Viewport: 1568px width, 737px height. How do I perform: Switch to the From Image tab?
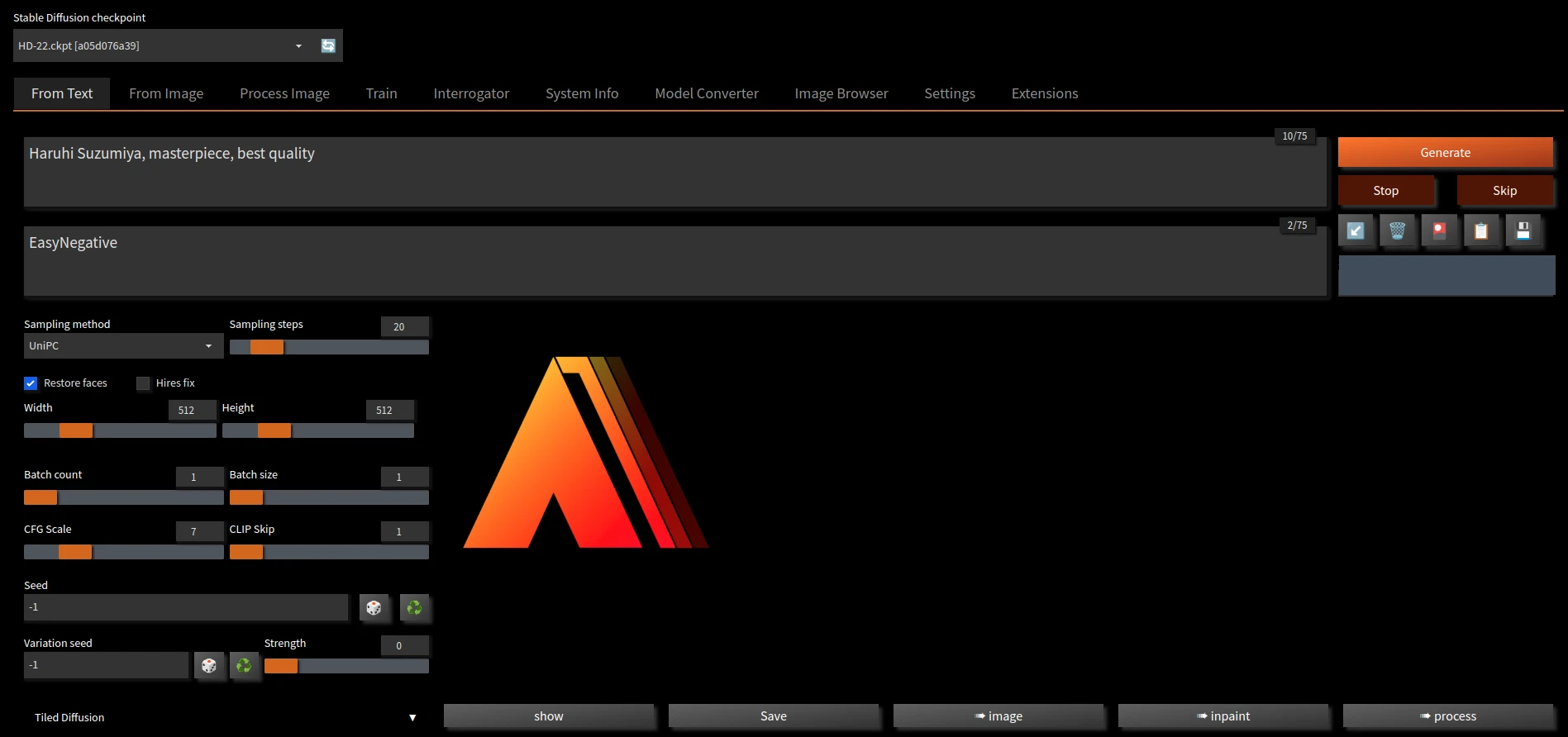(x=165, y=93)
